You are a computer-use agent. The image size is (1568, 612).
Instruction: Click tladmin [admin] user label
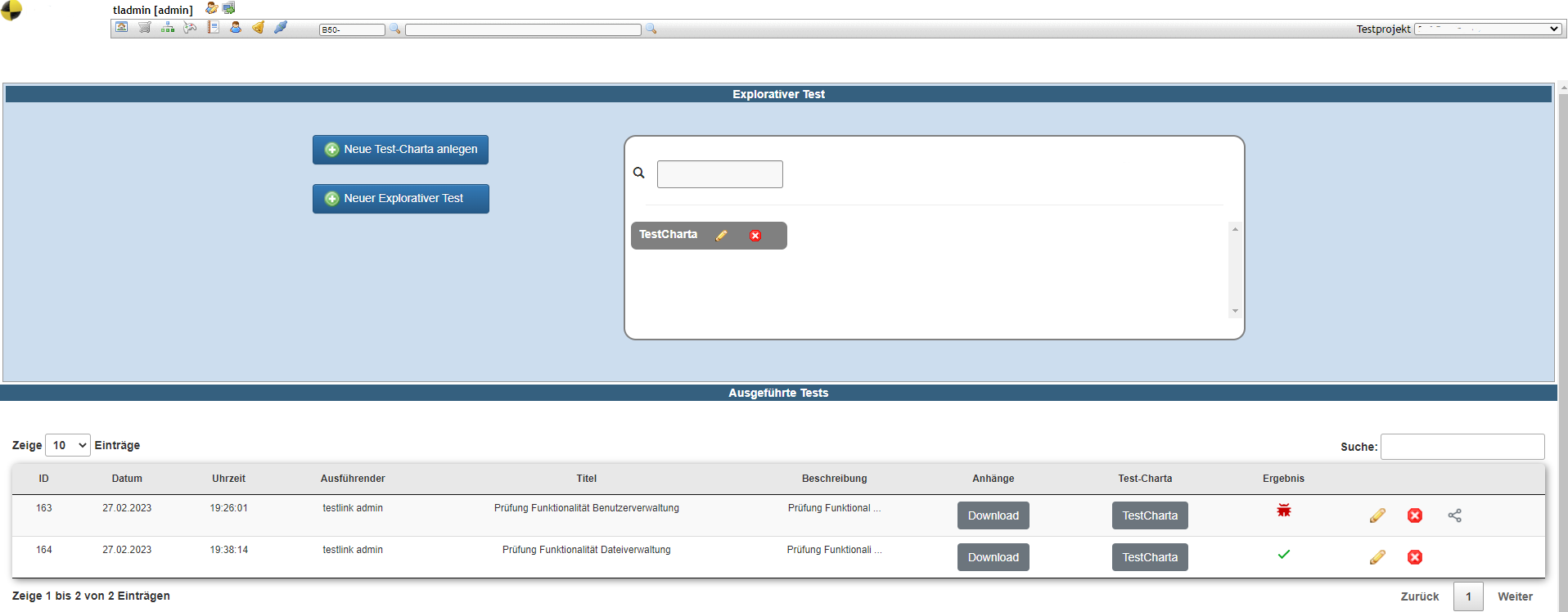tap(153, 10)
